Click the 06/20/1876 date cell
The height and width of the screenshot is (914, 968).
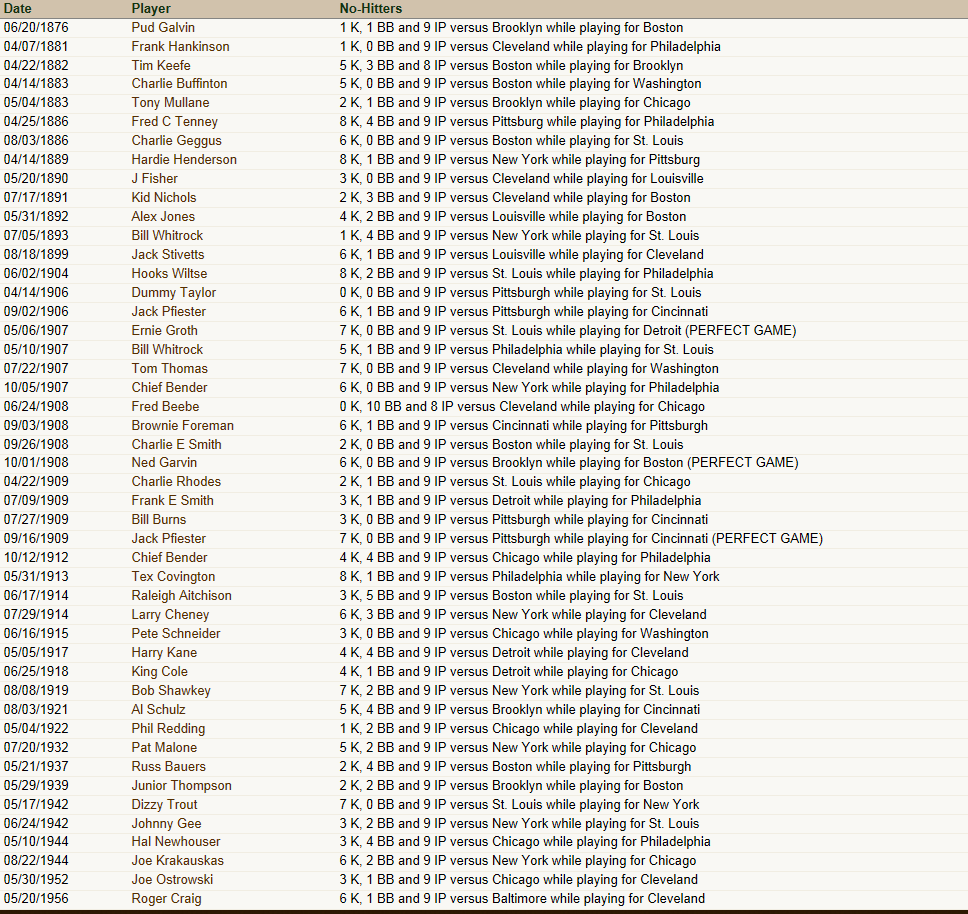[x=35, y=27]
